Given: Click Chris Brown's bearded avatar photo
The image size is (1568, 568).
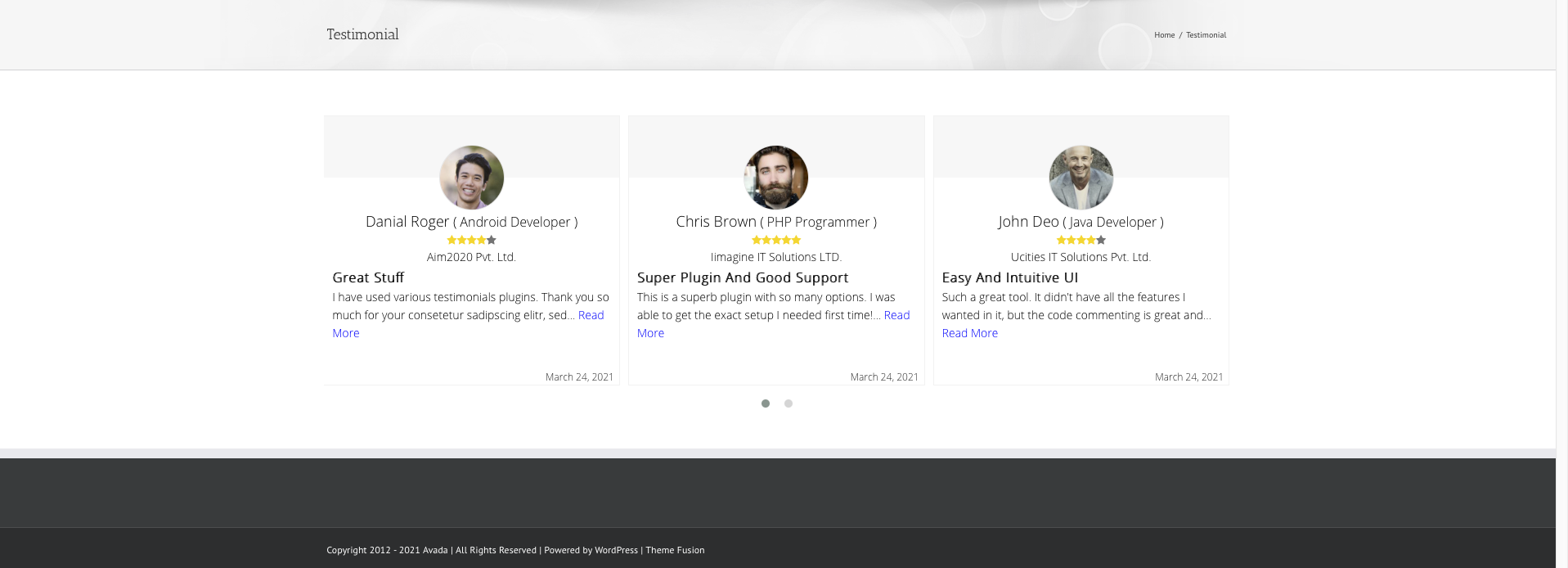Looking at the screenshot, I should (775, 178).
